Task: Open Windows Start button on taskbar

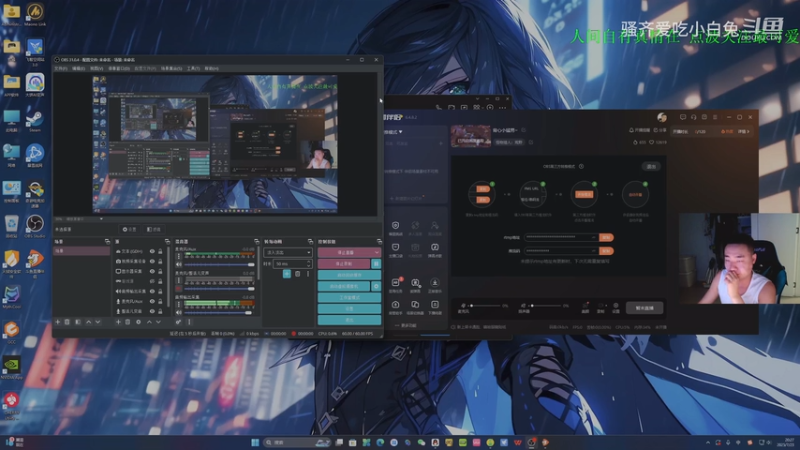Action: click(x=255, y=442)
